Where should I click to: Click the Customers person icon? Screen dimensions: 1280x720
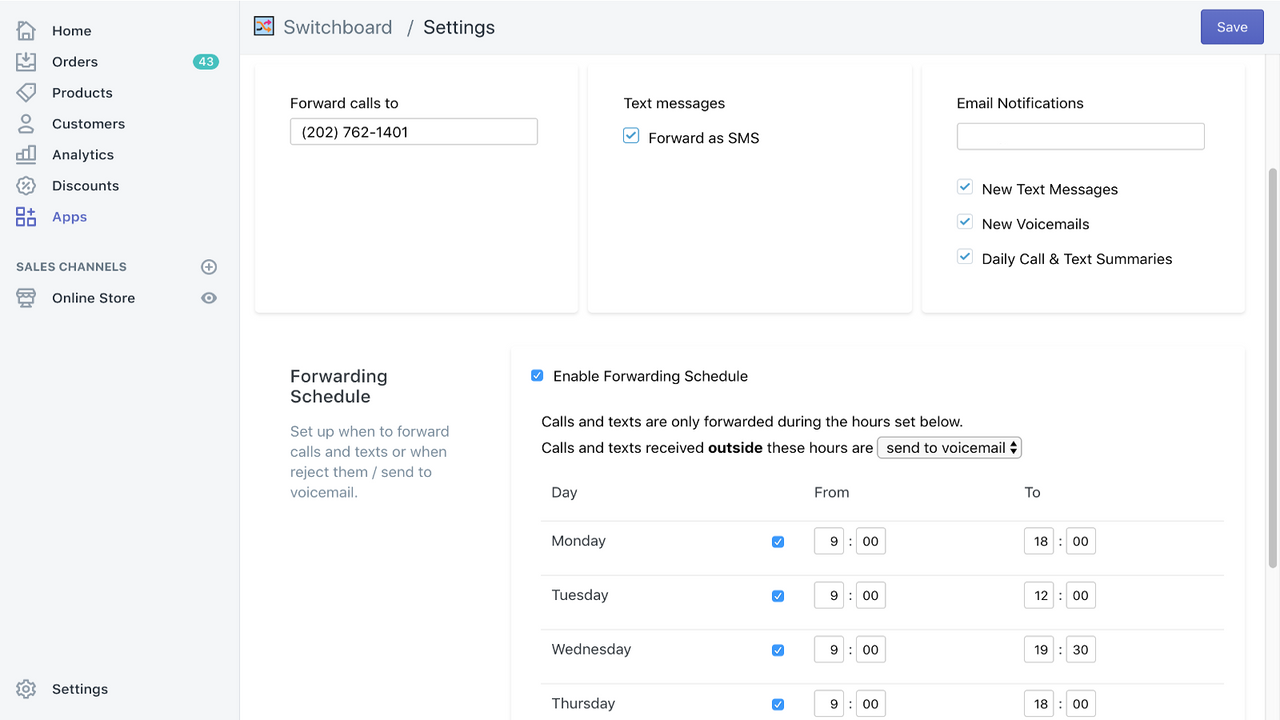[x=26, y=124]
